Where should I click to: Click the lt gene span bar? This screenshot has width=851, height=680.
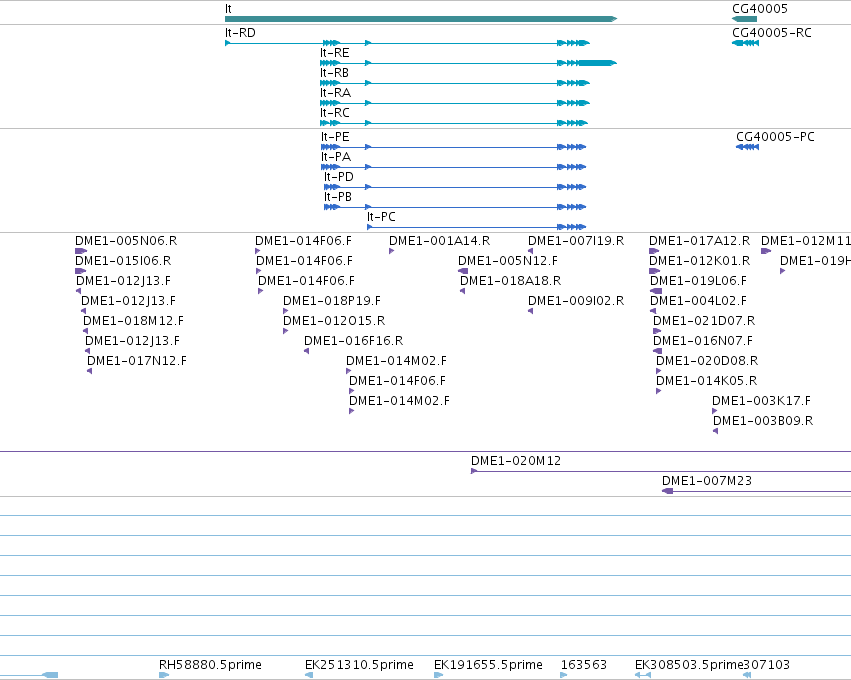point(421,19)
